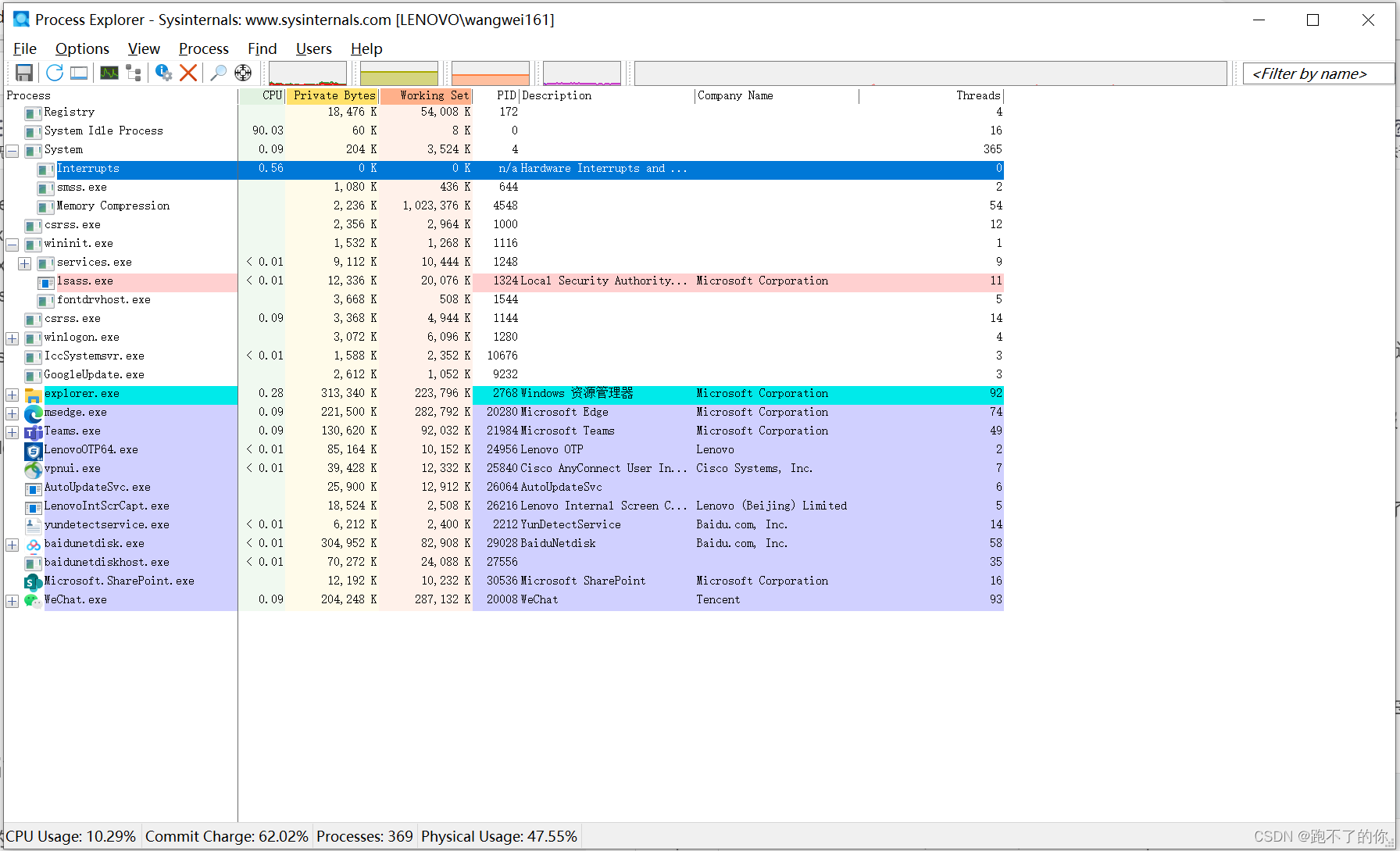Screen dimensions: 1400x851
Task: Sort by the Process column header
Action: click(x=120, y=95)
